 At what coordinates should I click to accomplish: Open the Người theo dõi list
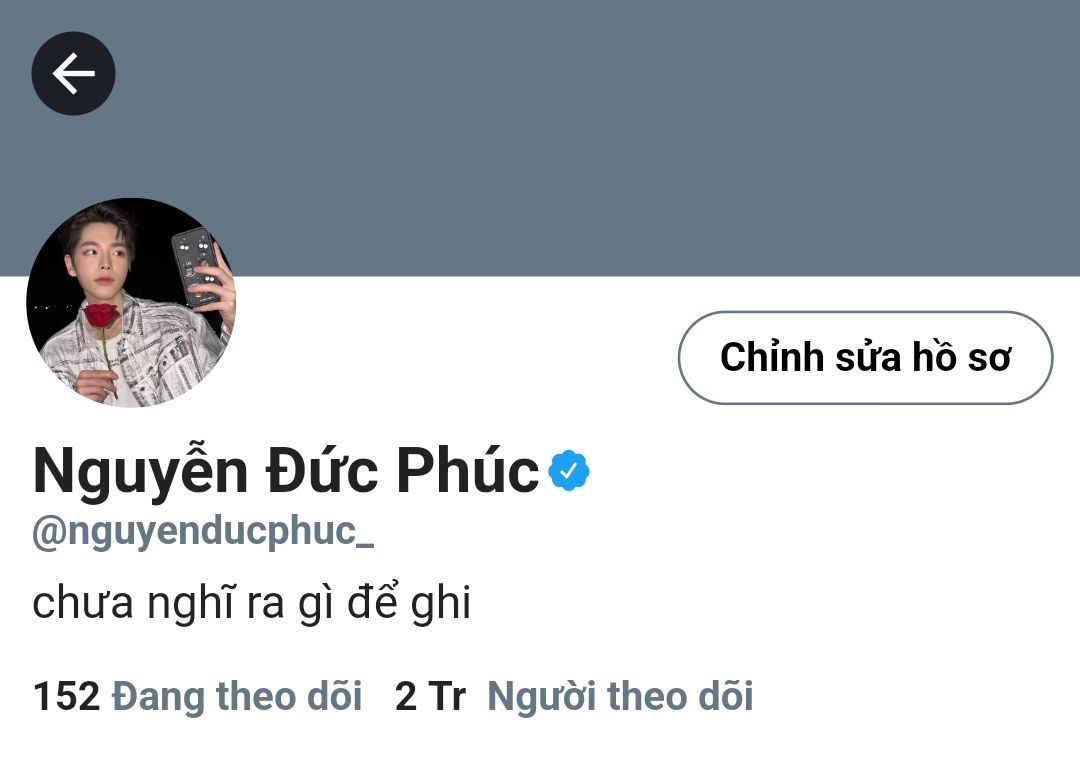(x=620, y=696)
